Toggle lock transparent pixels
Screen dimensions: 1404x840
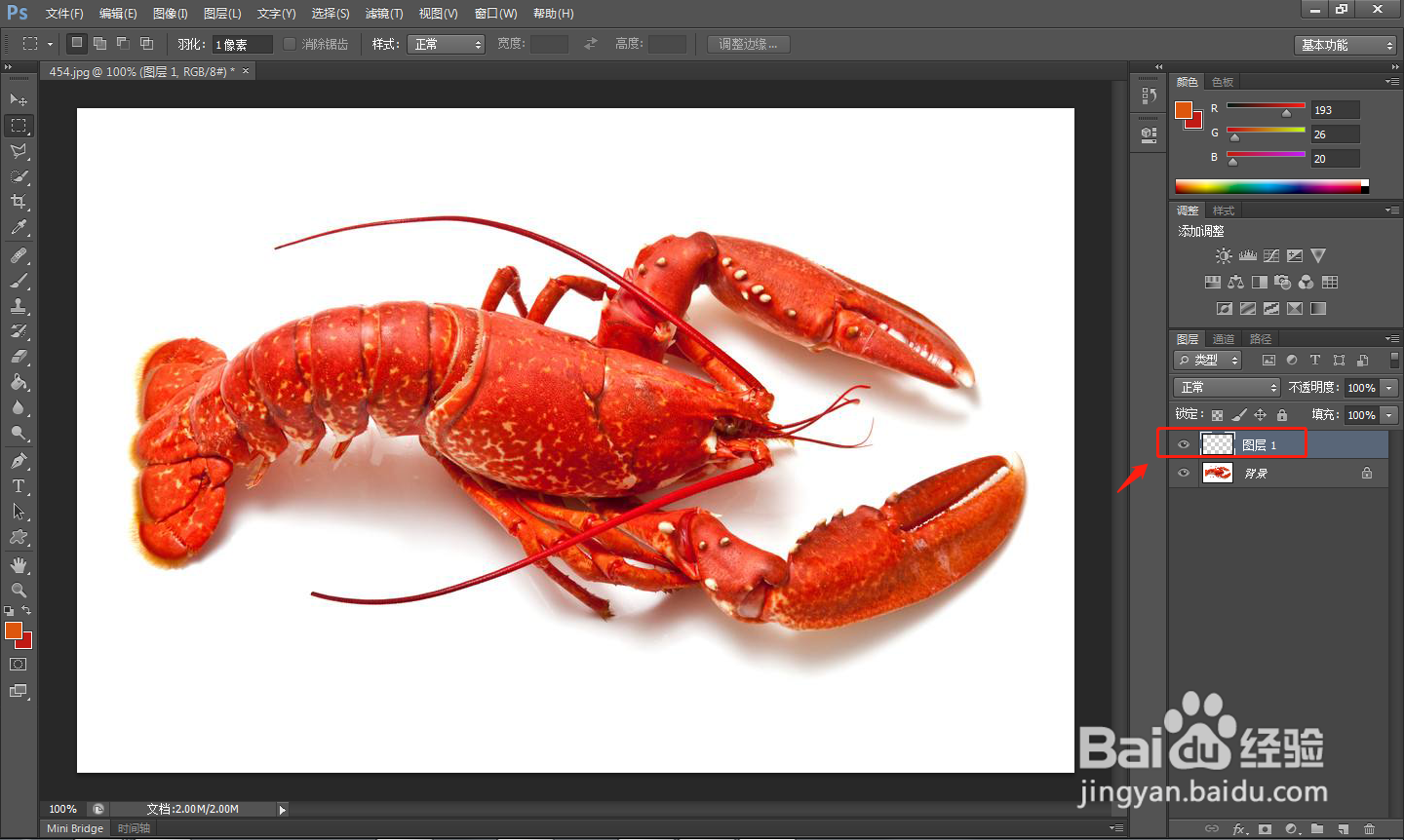[x=1218, y=415]
